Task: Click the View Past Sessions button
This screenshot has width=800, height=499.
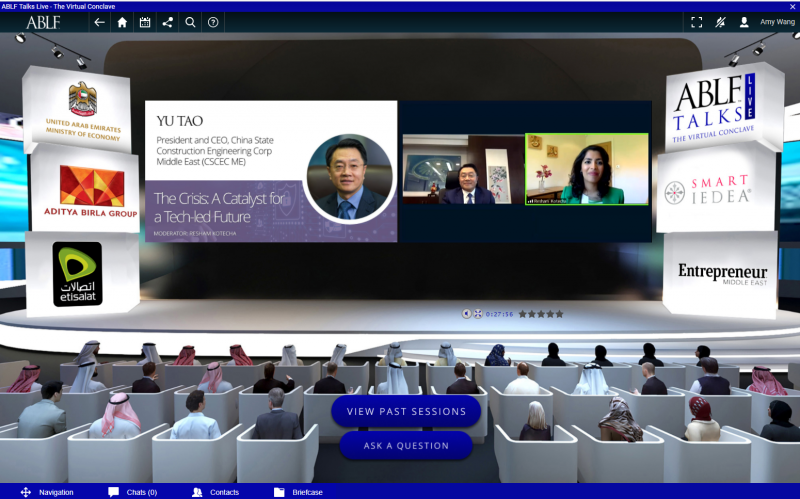Action: tap(406, 411)
